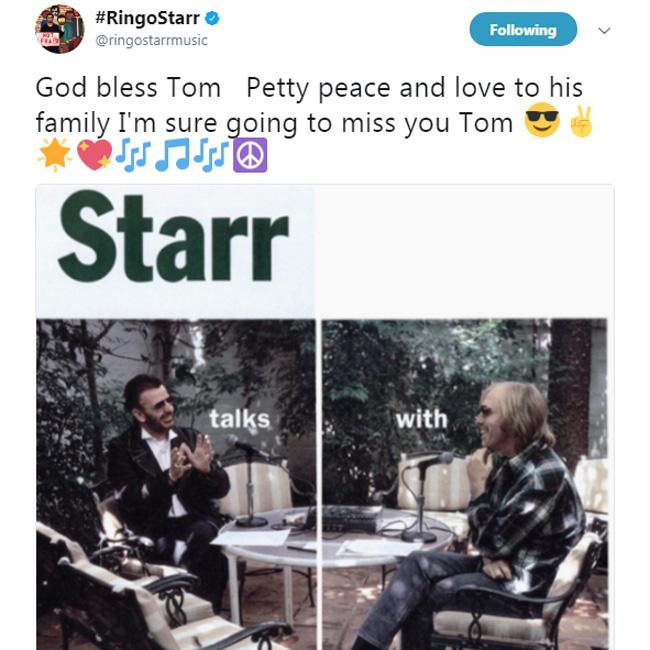Click the victory hand emoji
The width and height of the screenshot is (650, 650).
[x=581, y=123]
